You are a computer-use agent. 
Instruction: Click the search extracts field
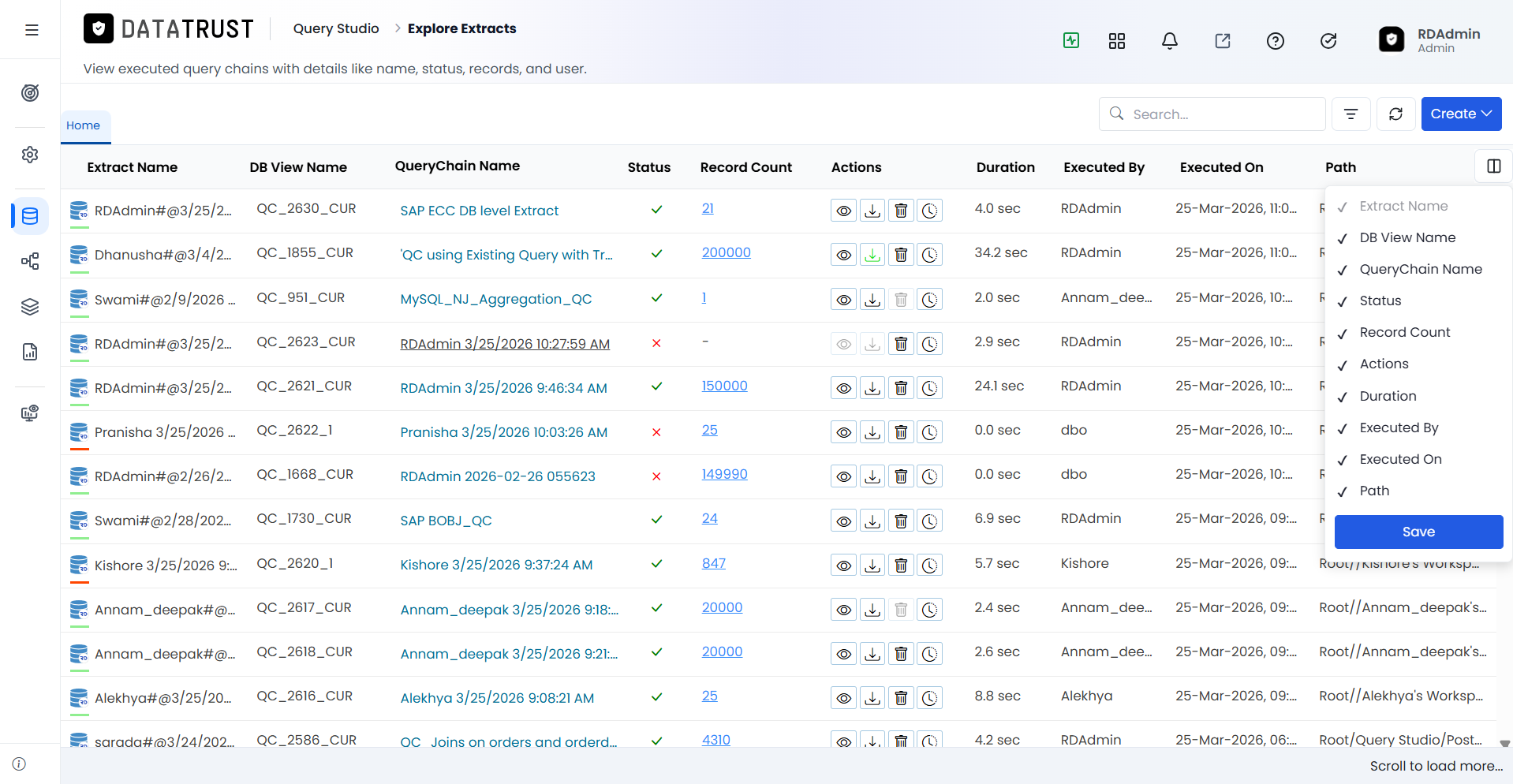click(x=1212, y=114)
